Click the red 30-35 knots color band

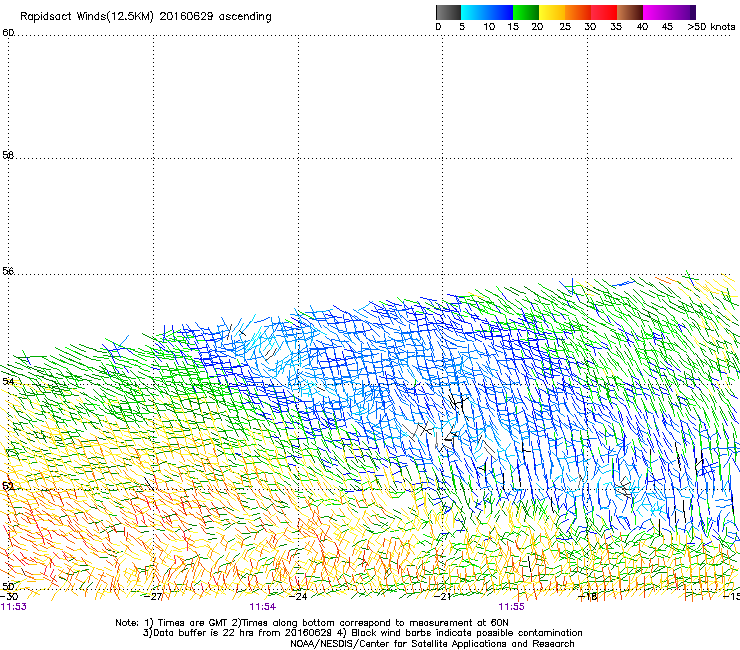[x=604, y=12]
